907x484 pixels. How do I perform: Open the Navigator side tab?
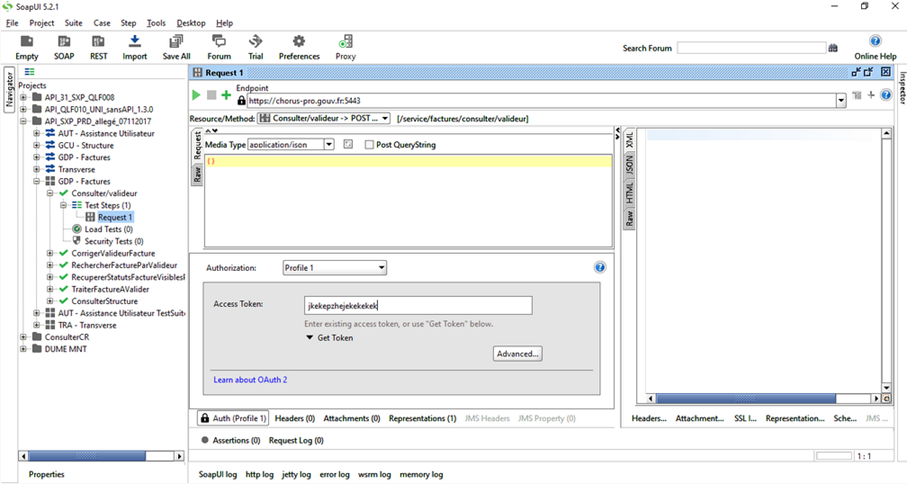[9, 90]
